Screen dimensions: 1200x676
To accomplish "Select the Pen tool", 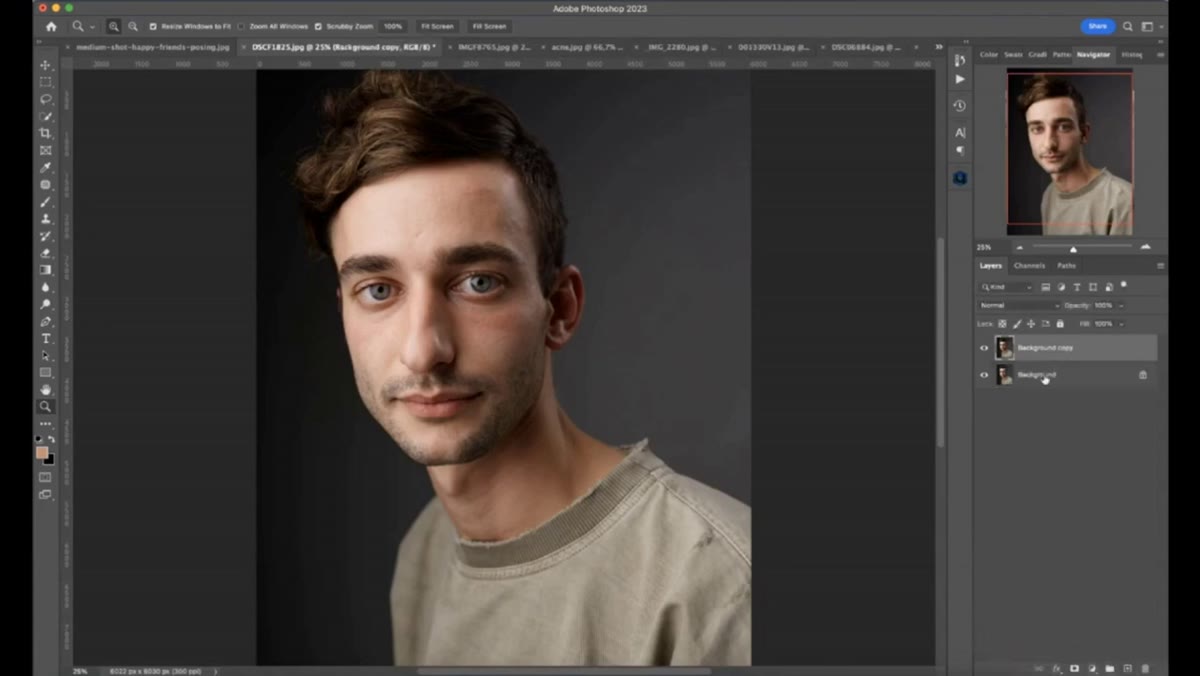I will (x=45, y=322).
